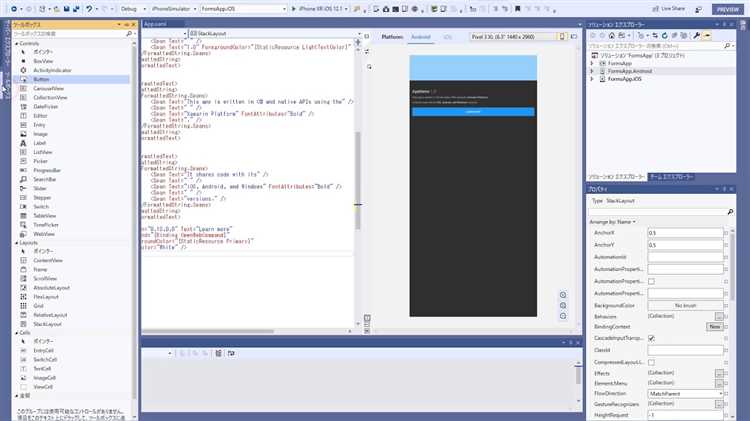Image resolution: width=750 pixels, height=421 pixels.
Task: Click the editor horizontal scrollbar
Action: point(208,331)
